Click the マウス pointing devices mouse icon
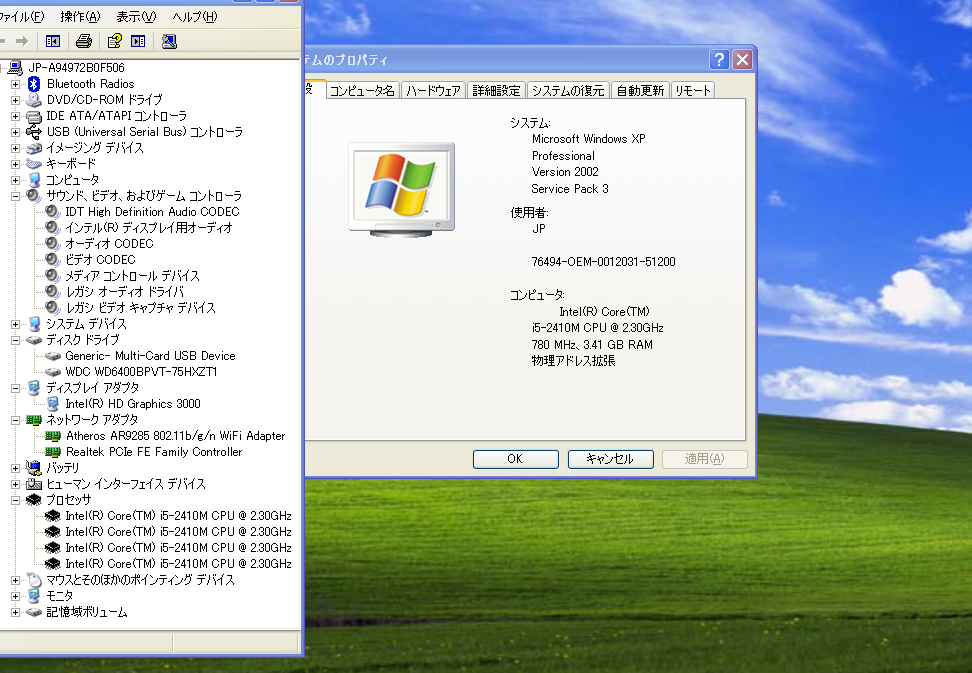 (x=34, y=580)
